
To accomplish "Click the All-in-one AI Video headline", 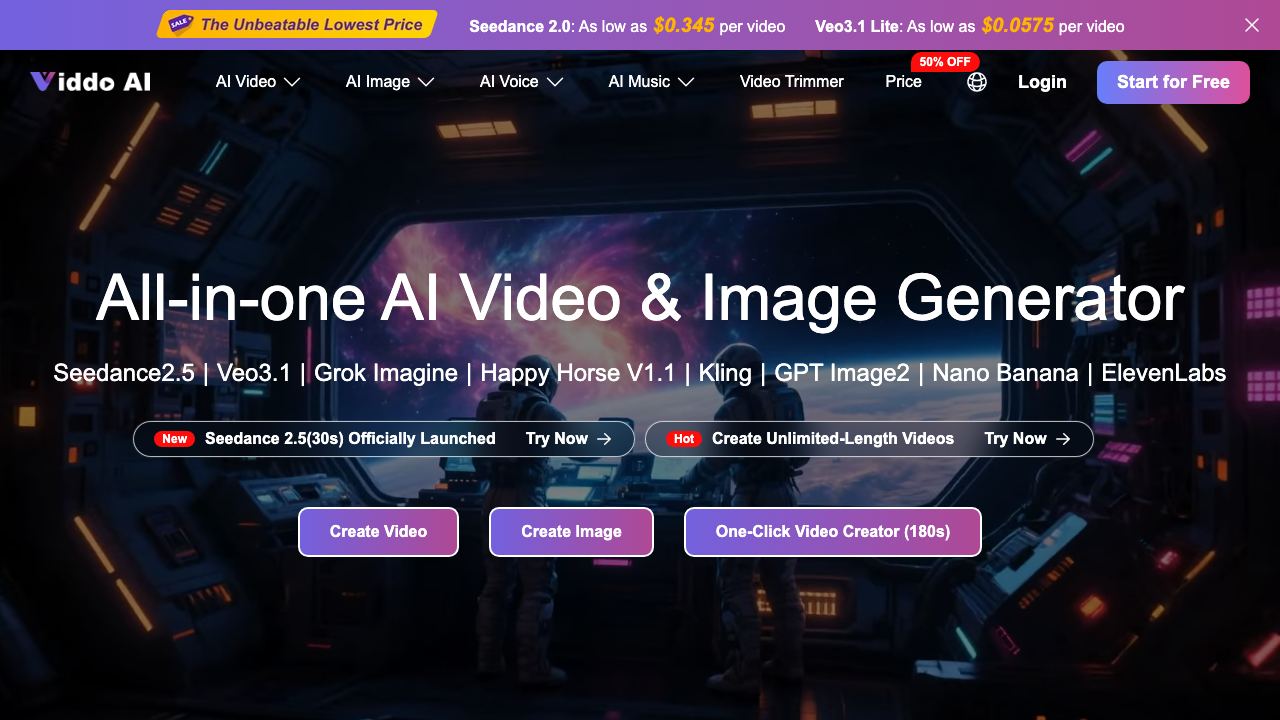I will pos(640,298).
